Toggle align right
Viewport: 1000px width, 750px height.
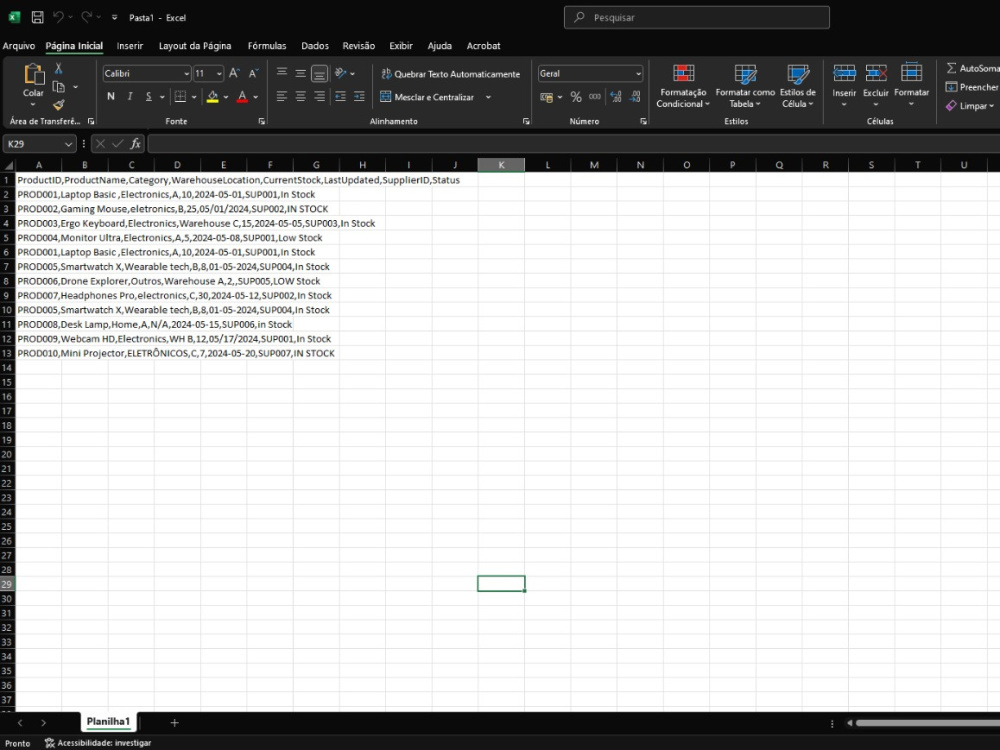pos(320,97)
